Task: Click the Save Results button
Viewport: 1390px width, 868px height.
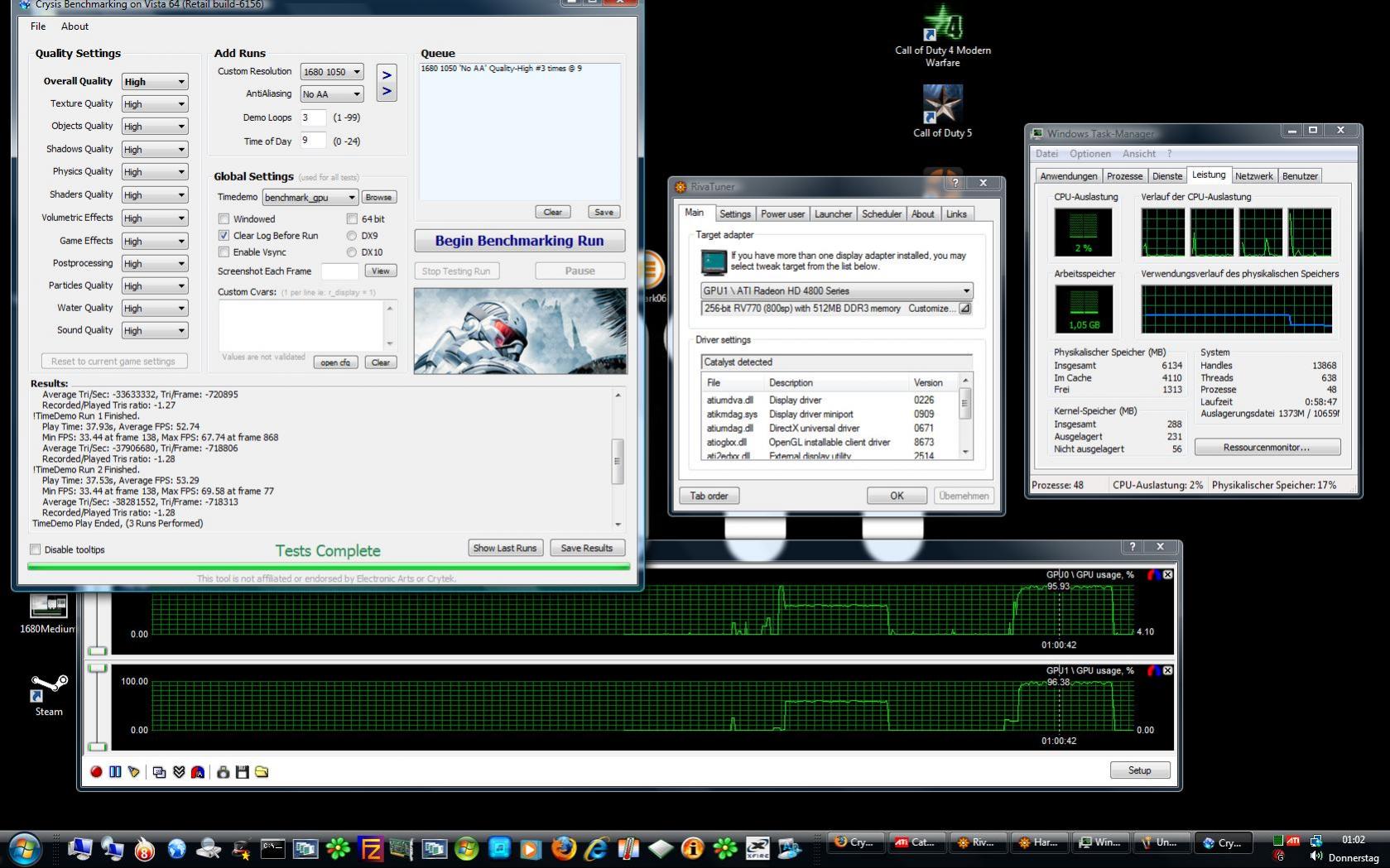Action: 587,548
